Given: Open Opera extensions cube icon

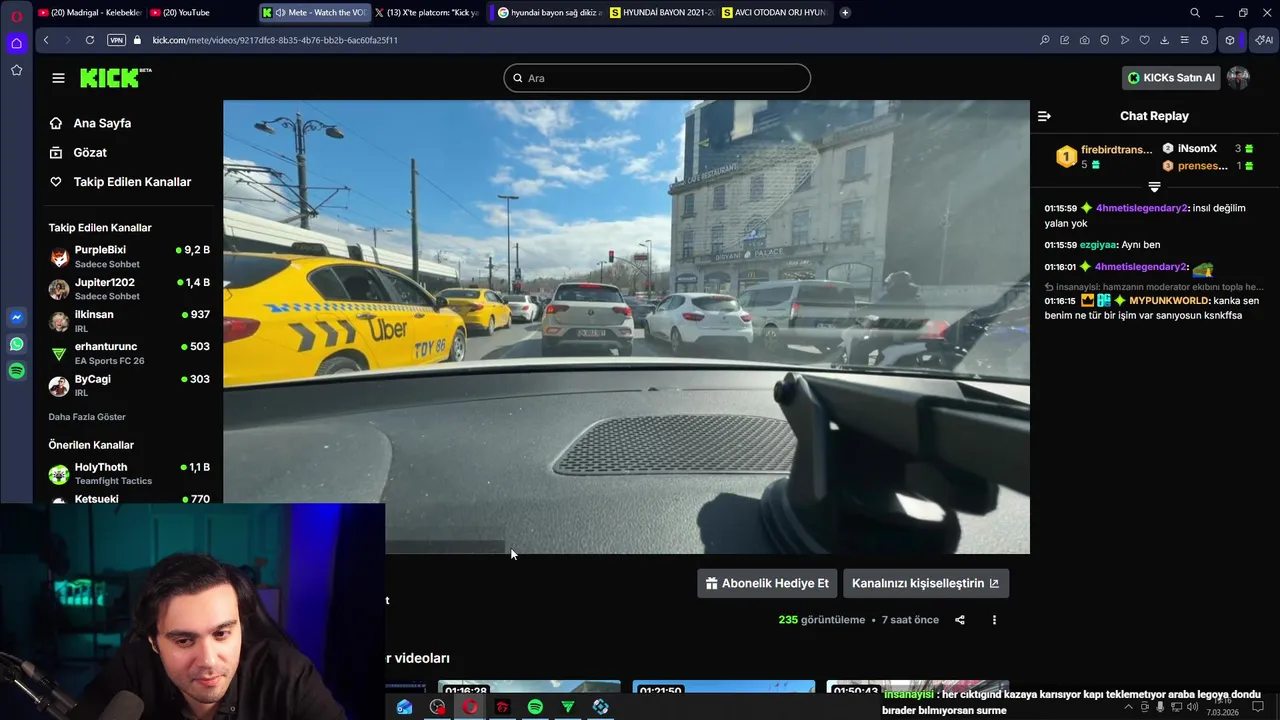Looking at the screenshot, I should (x=1230, y=40).
